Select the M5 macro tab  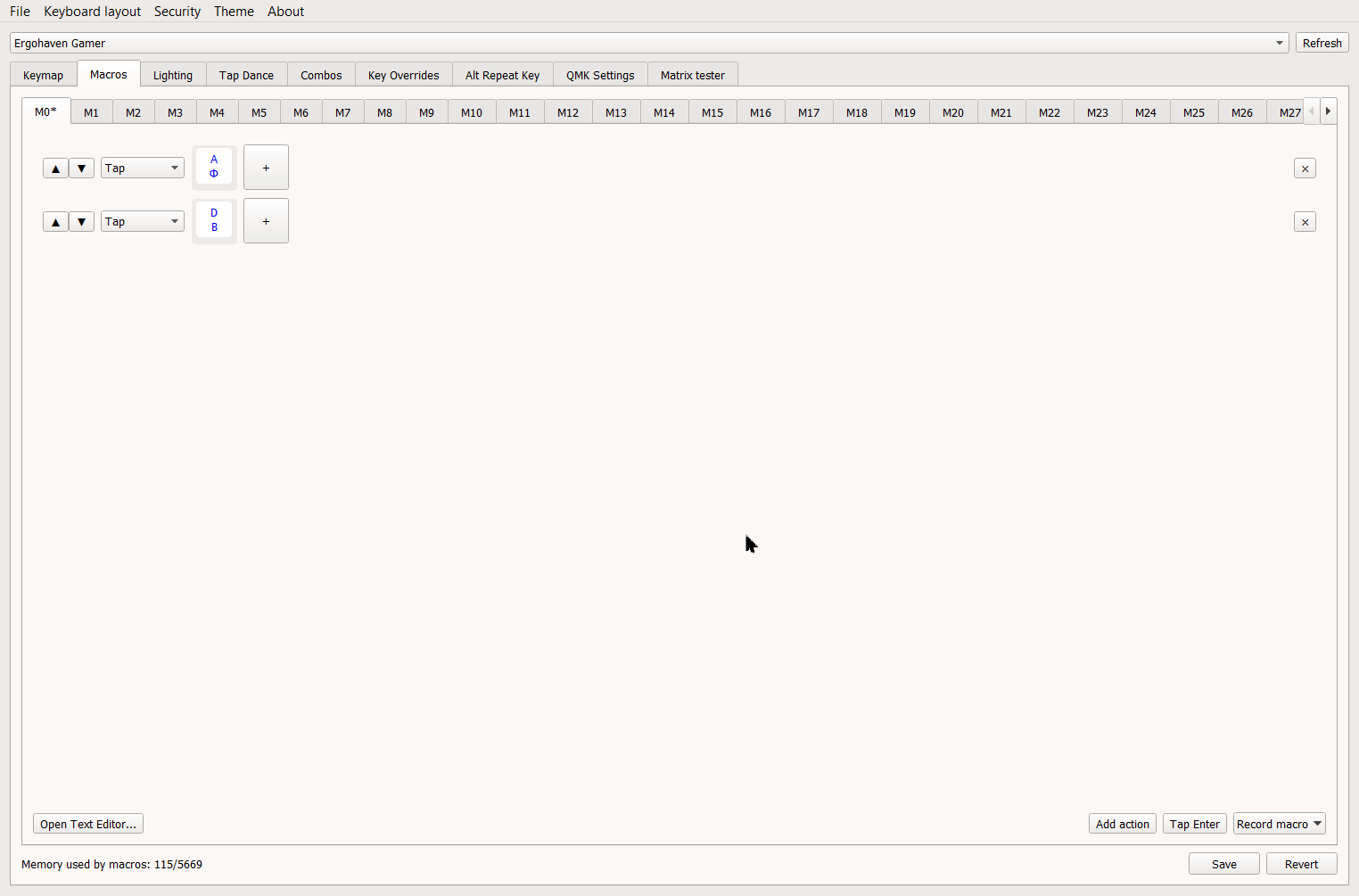click(x=259, y=113)
